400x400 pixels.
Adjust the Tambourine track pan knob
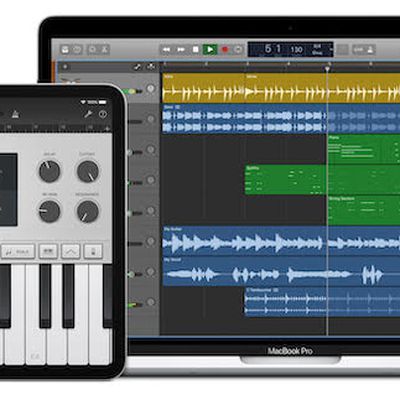coord(151,302)
